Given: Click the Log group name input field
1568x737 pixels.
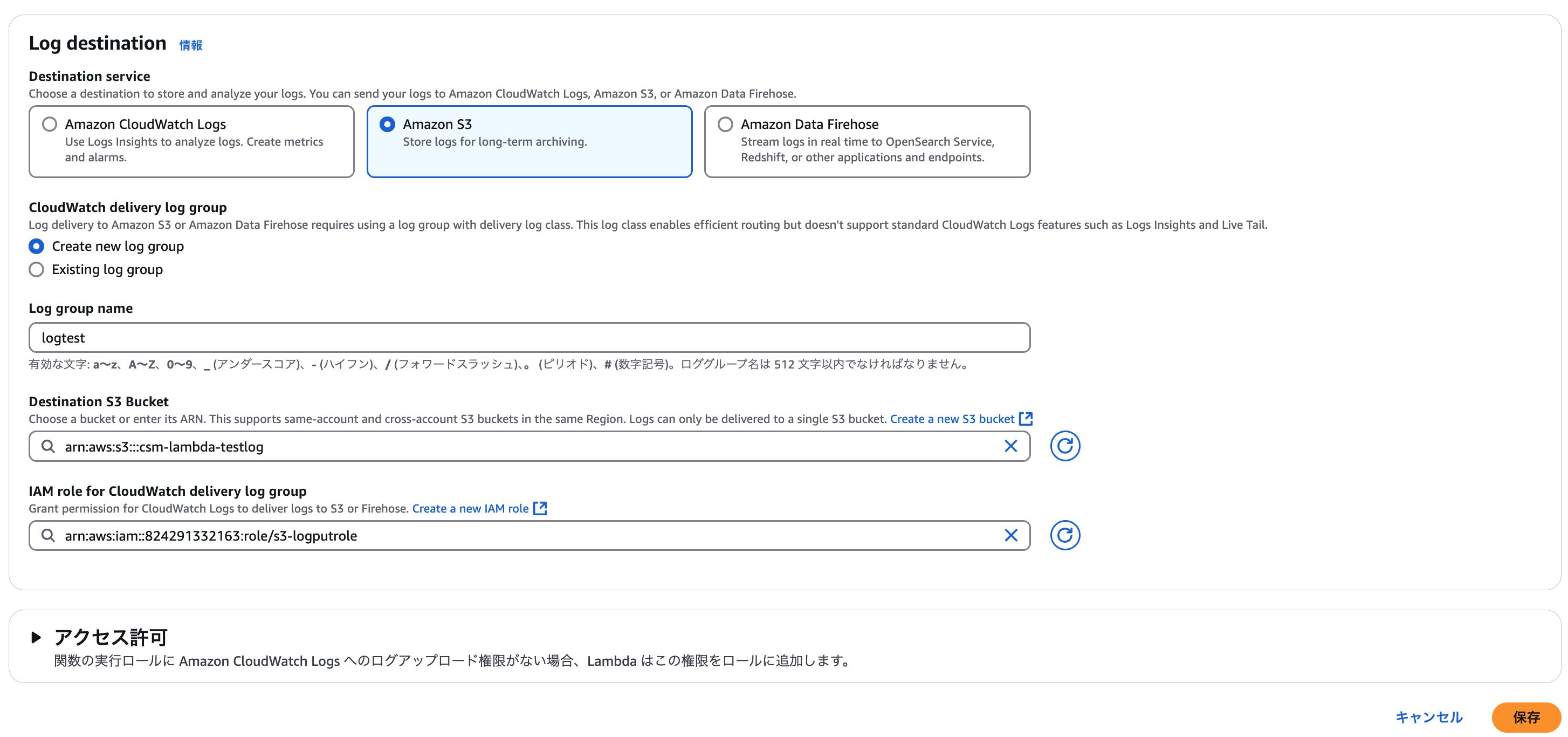Looking at the screenshot, I should coord(529,337).
